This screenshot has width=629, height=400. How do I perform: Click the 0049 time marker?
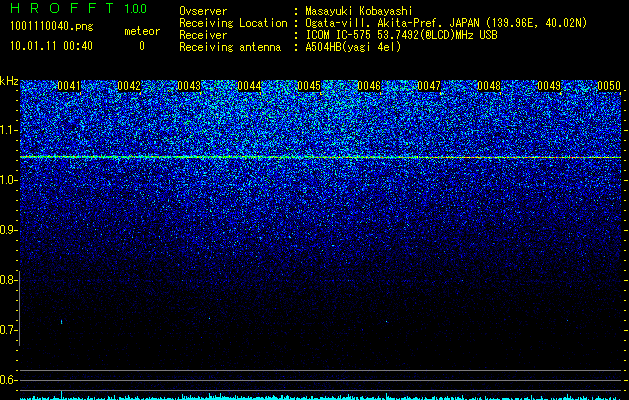549,86
